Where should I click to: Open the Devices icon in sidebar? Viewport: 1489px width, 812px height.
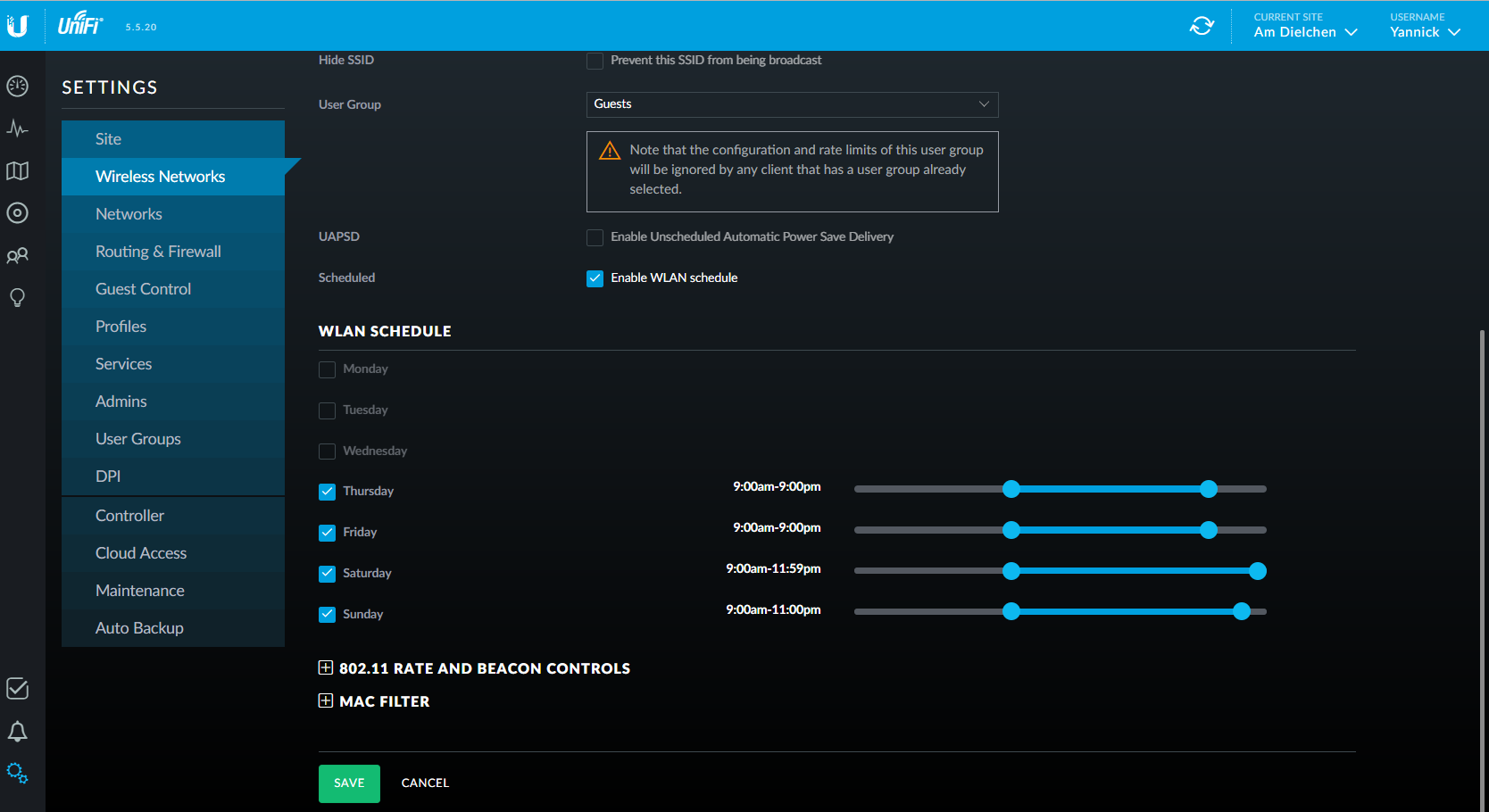(x=18, y=213)
